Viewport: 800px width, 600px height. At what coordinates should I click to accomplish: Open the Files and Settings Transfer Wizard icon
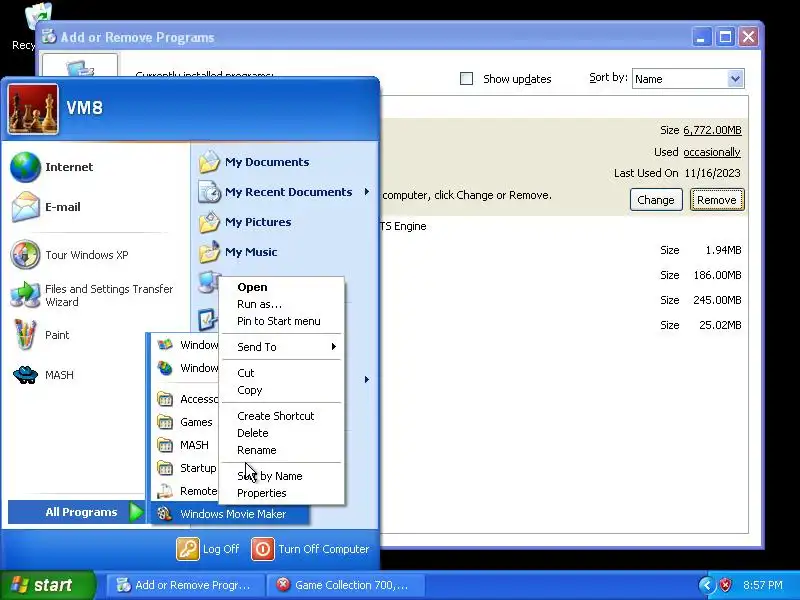25,295
